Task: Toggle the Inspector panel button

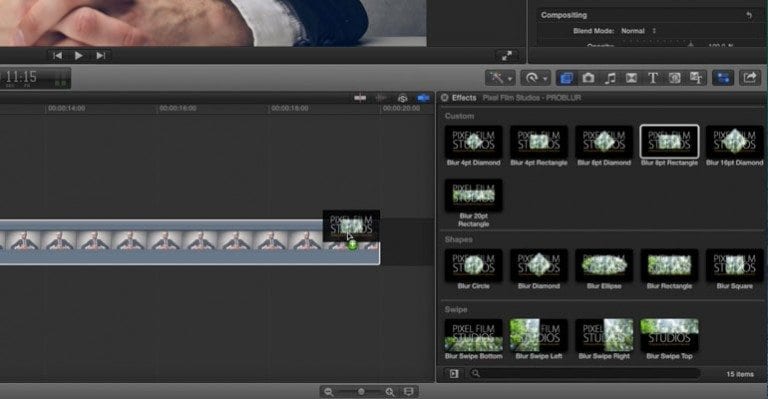Action: pos(722,78)
